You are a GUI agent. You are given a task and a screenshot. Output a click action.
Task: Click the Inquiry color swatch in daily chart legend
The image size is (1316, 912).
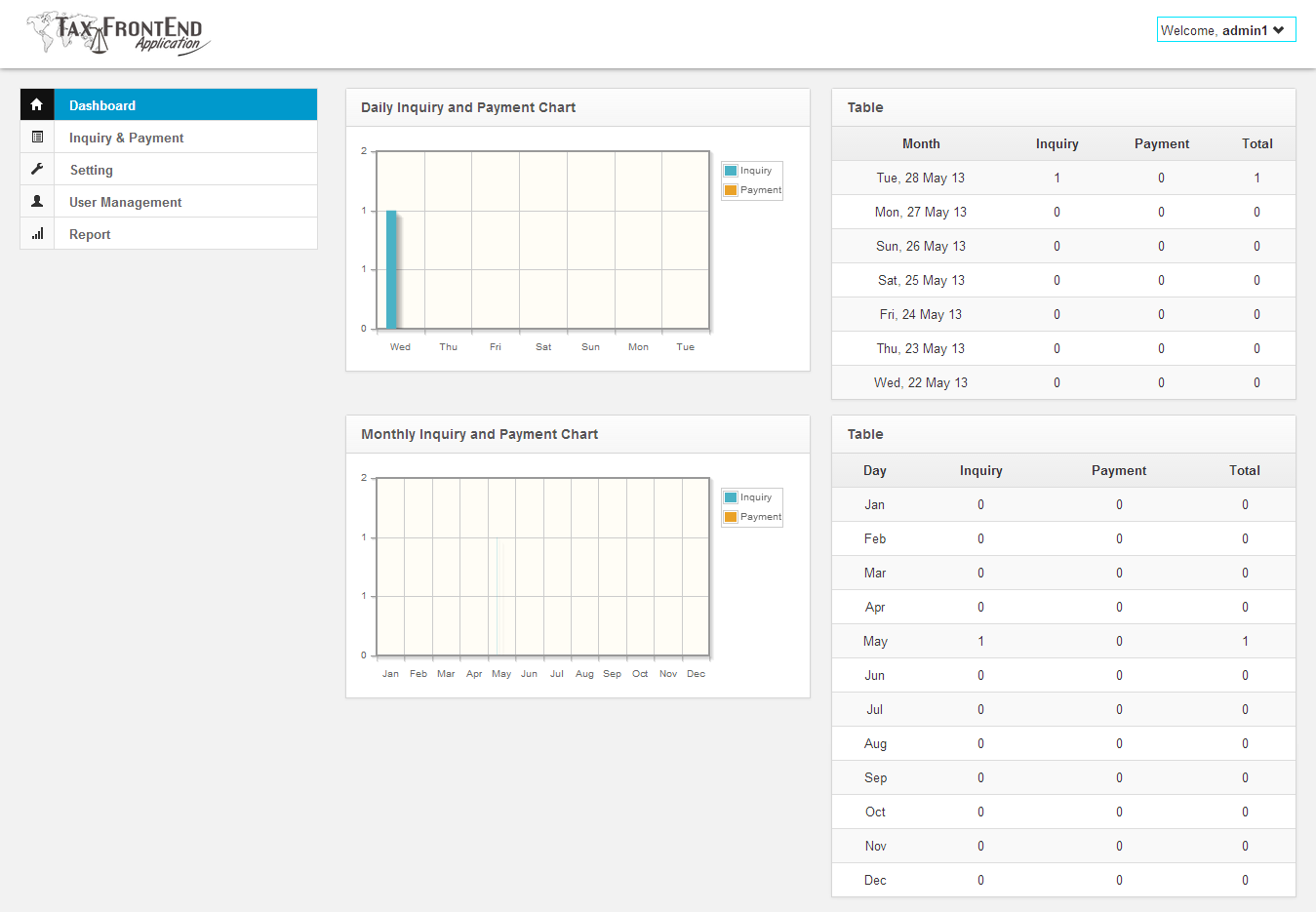731,171
